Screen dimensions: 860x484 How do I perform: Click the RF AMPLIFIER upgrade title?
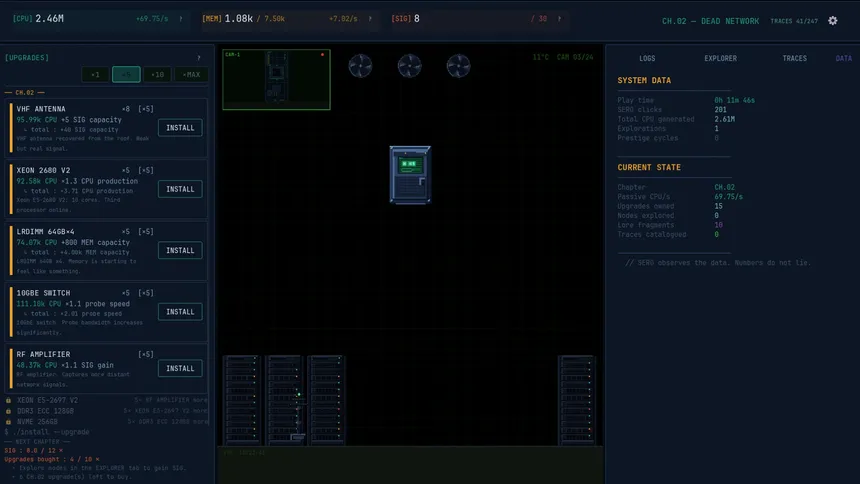click(43, 354)
